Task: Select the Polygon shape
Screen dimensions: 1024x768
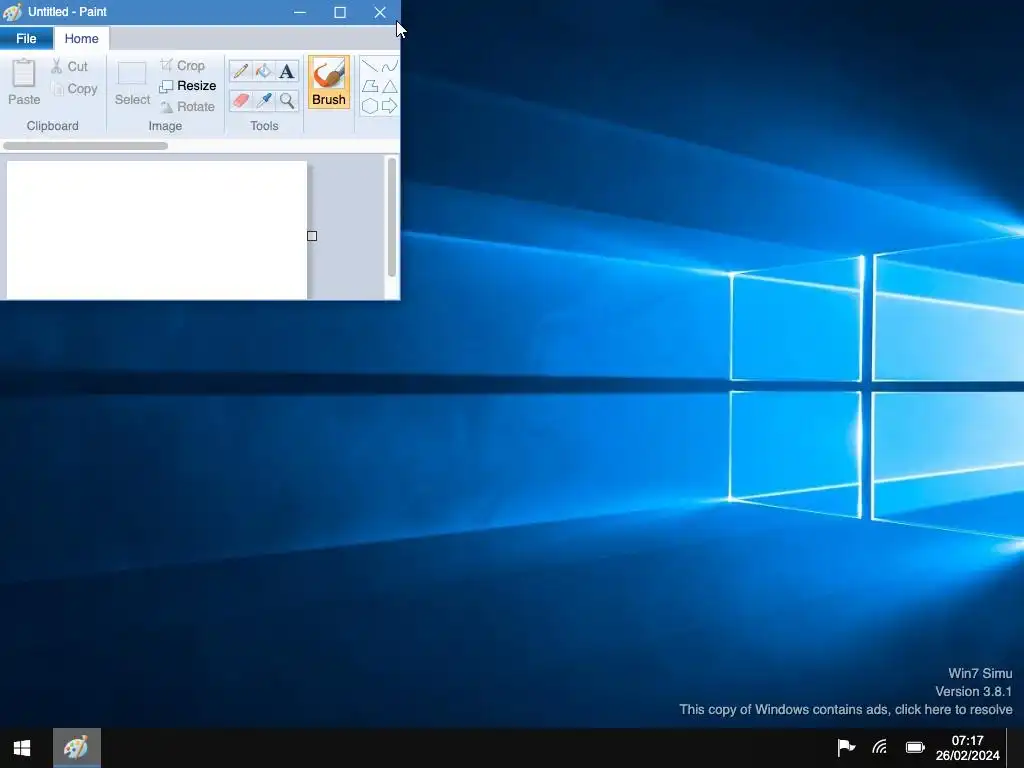Action: [x=370, y=86]
